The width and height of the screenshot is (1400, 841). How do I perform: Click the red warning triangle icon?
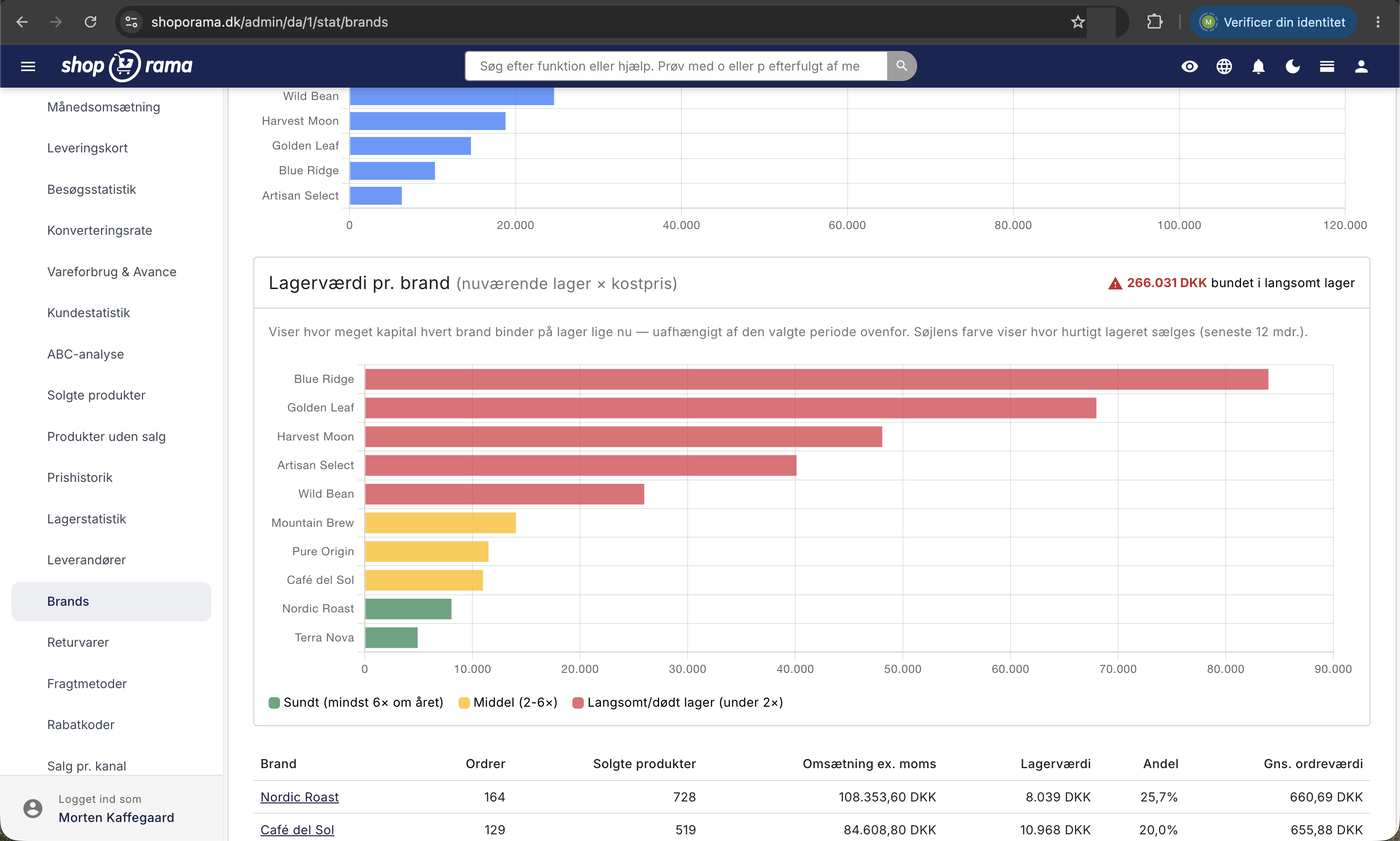click(1115, 283)
